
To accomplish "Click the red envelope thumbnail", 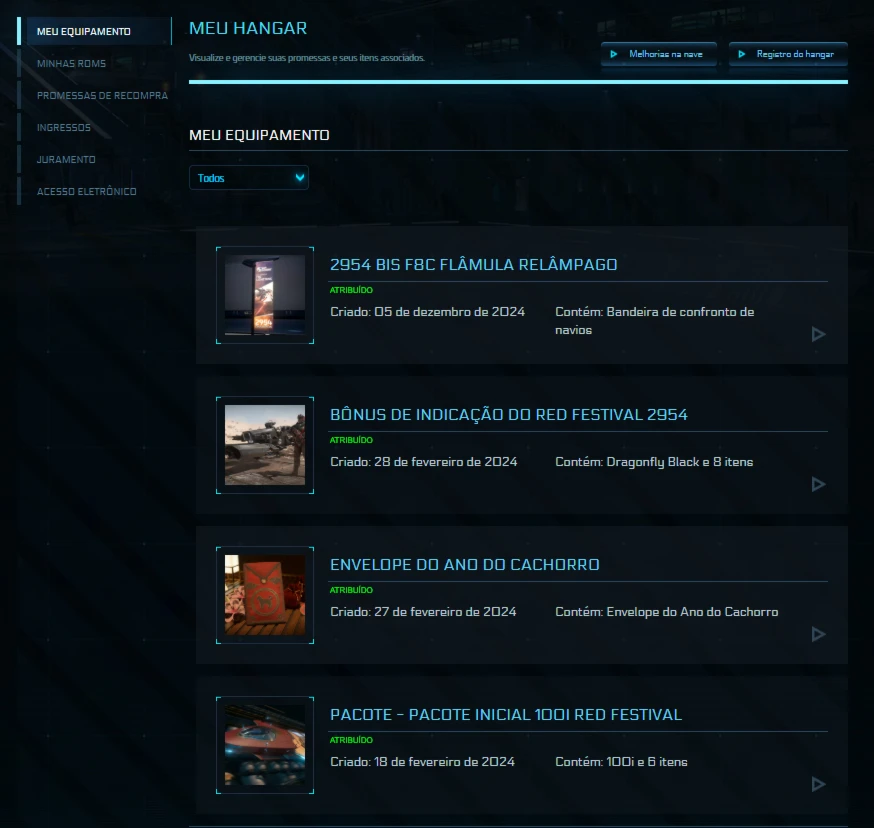I will click(x=265, y=595).
